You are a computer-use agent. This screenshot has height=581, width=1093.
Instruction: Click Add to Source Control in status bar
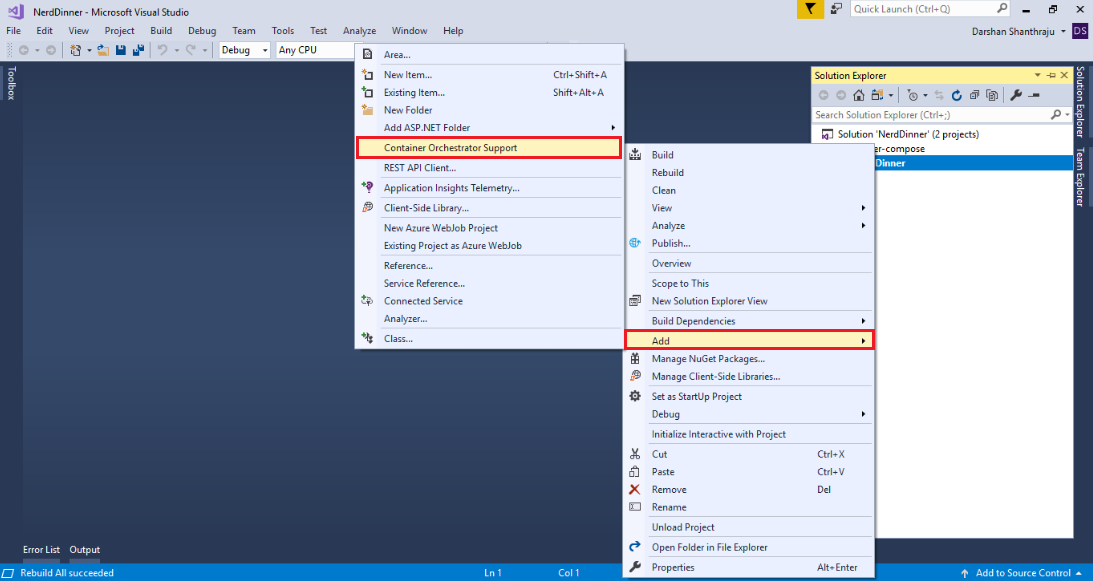click(x=1023, y=573)
